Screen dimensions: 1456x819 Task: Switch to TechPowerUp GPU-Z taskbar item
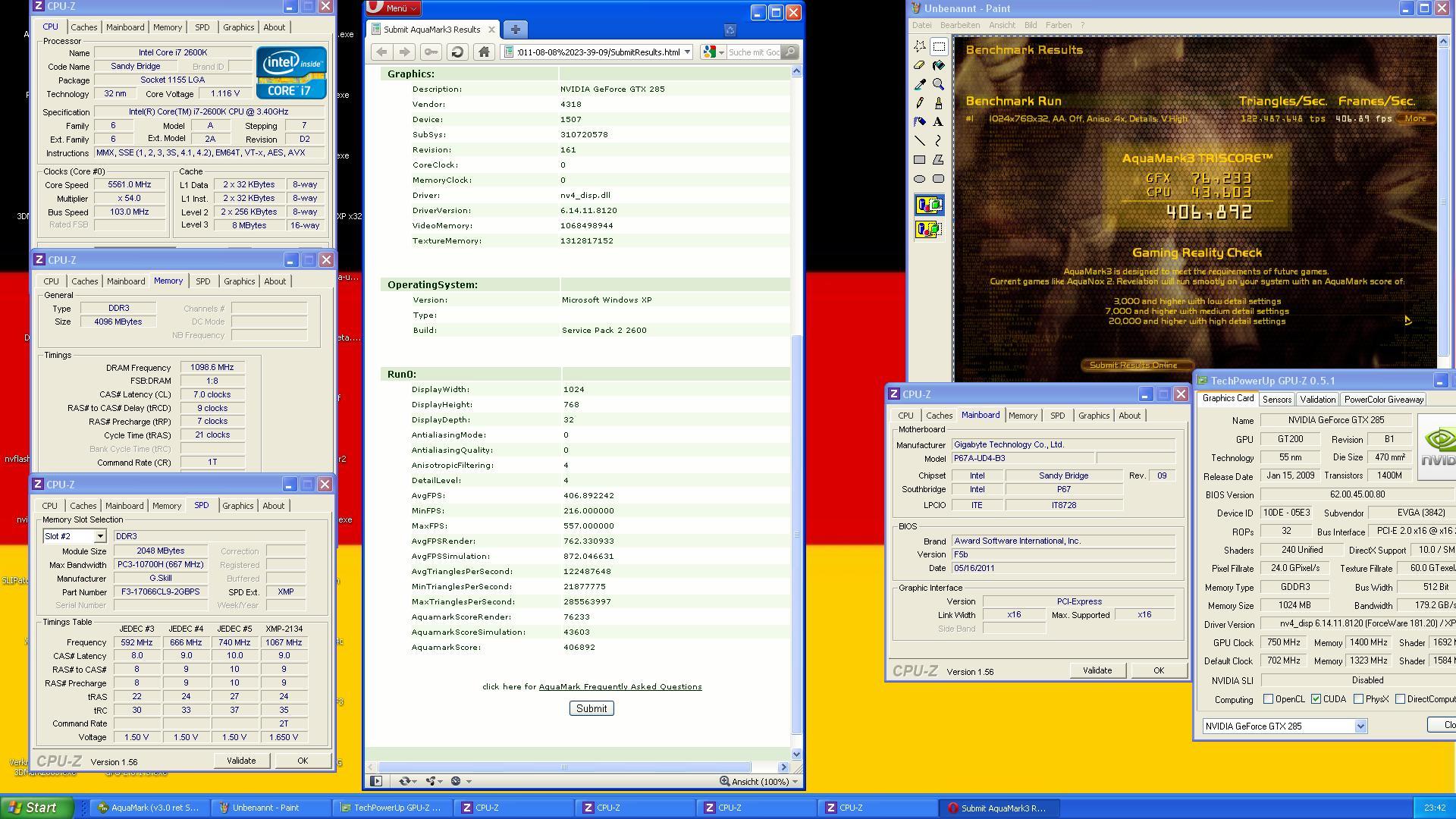pos(392,808)
